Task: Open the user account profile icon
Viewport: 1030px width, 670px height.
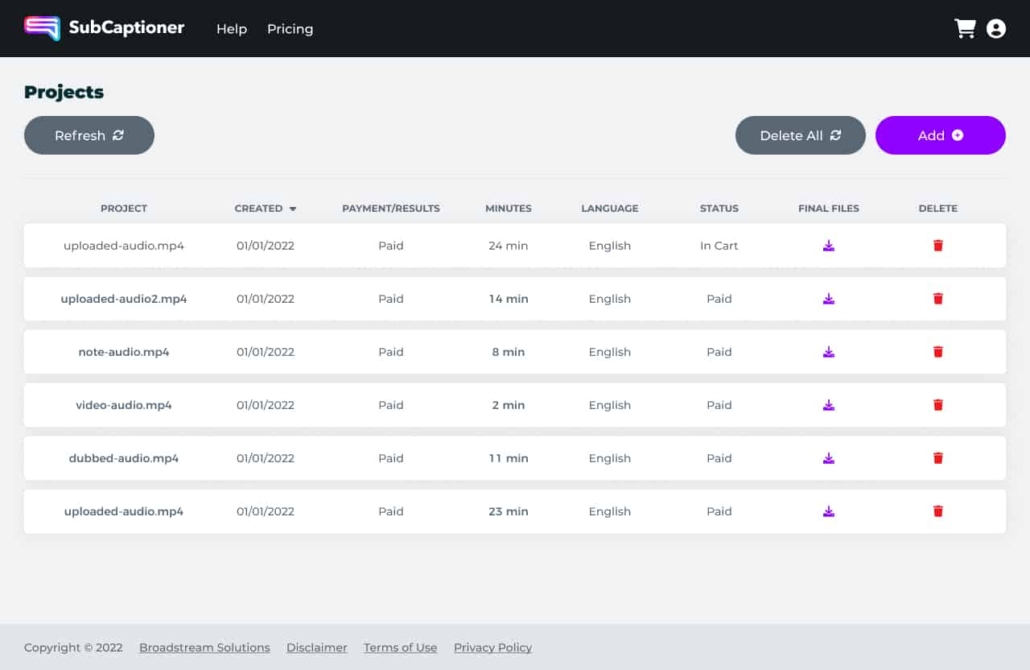Action: pos(996,29)
